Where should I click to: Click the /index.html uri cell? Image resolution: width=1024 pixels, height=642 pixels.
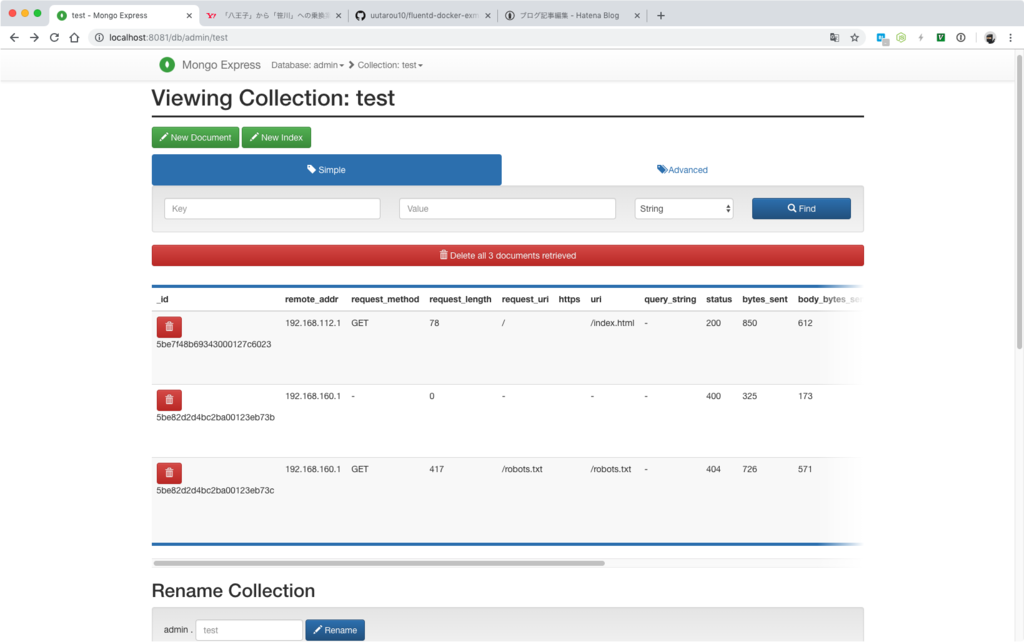pos(613,323)
